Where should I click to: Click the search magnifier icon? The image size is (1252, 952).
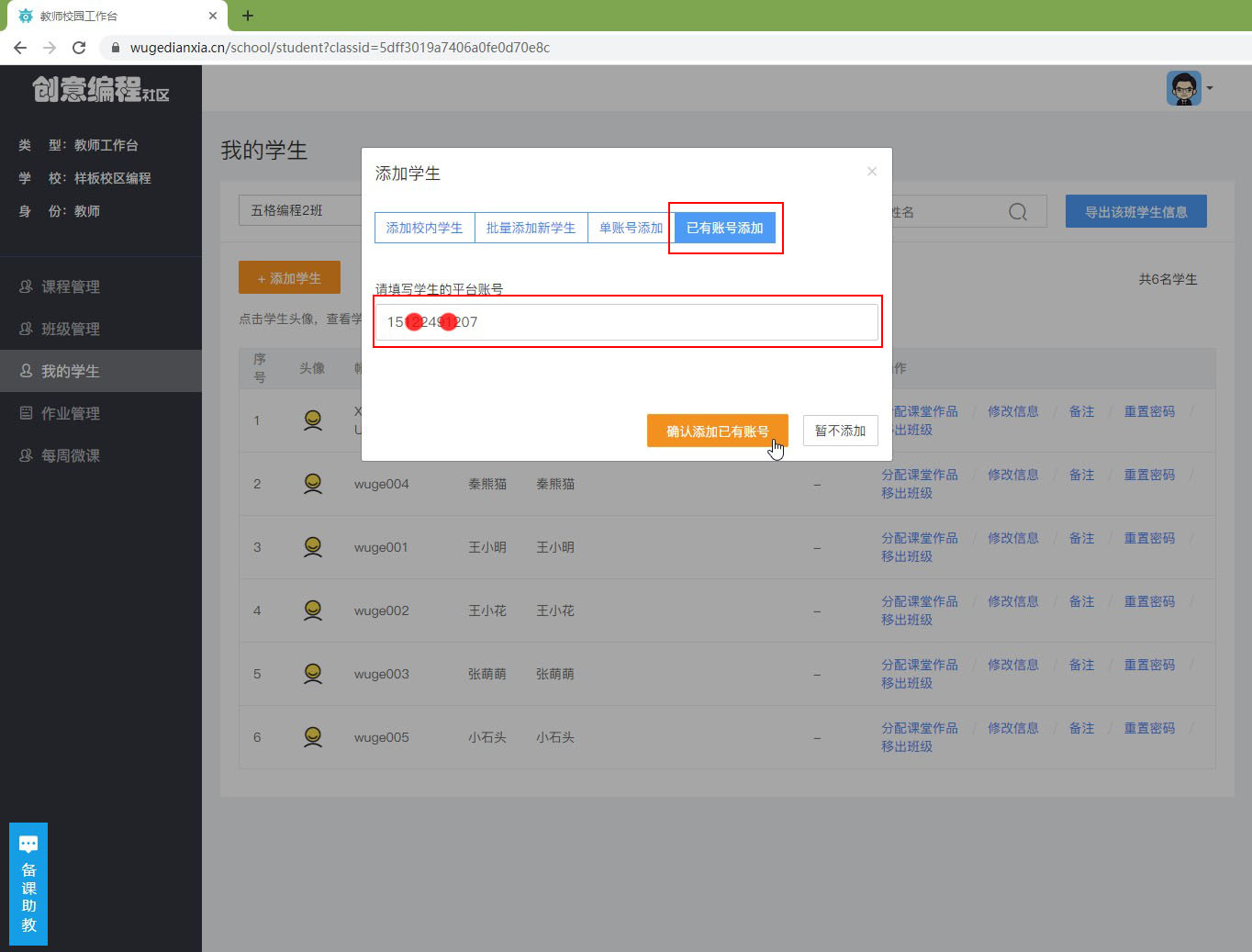(x=1018, y=212)
